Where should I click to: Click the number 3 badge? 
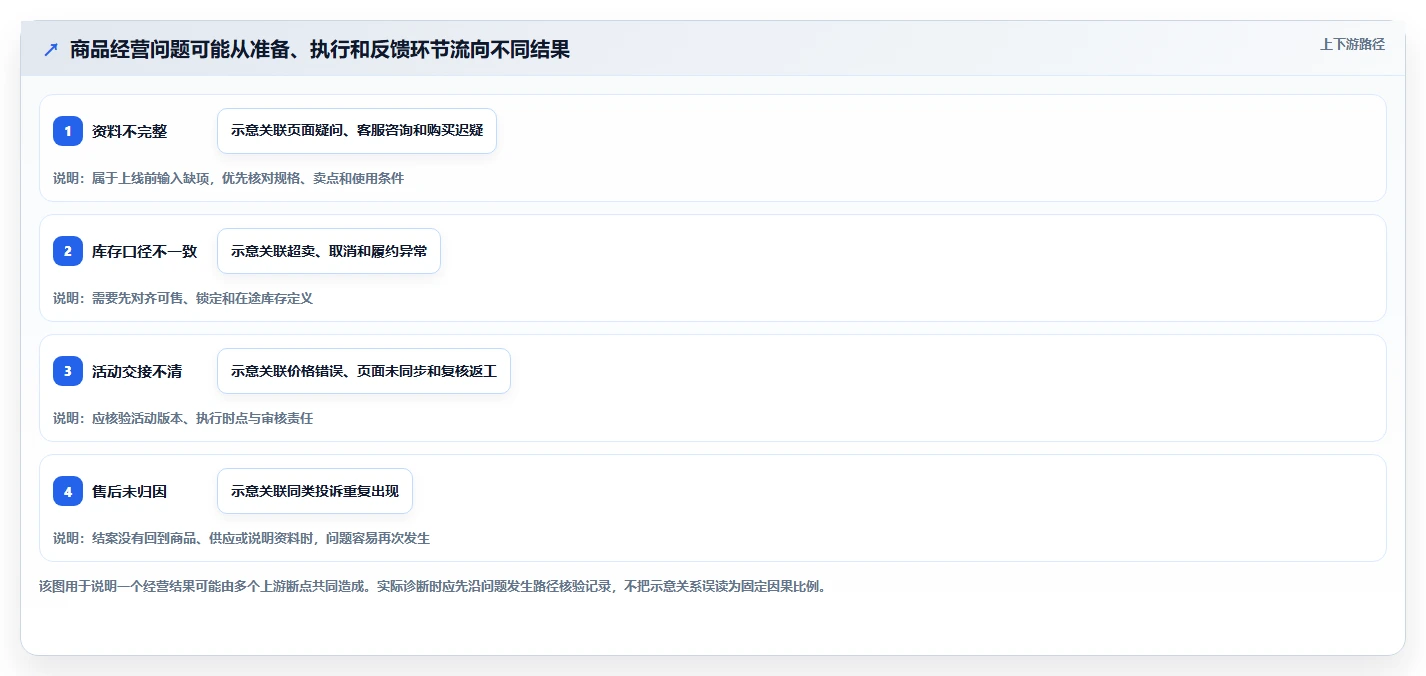coord(68,371)
